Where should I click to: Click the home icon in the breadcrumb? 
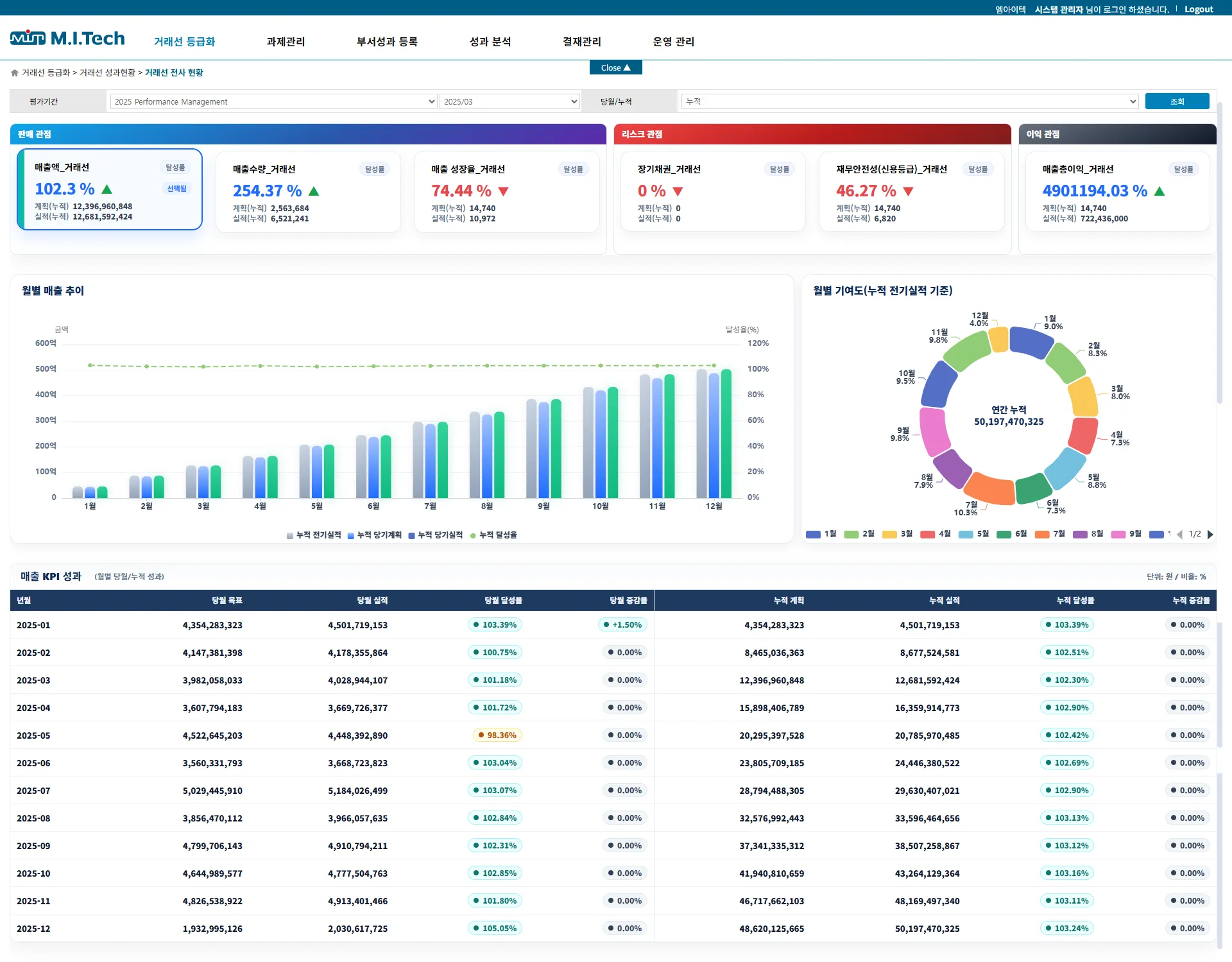click(15, 73)
